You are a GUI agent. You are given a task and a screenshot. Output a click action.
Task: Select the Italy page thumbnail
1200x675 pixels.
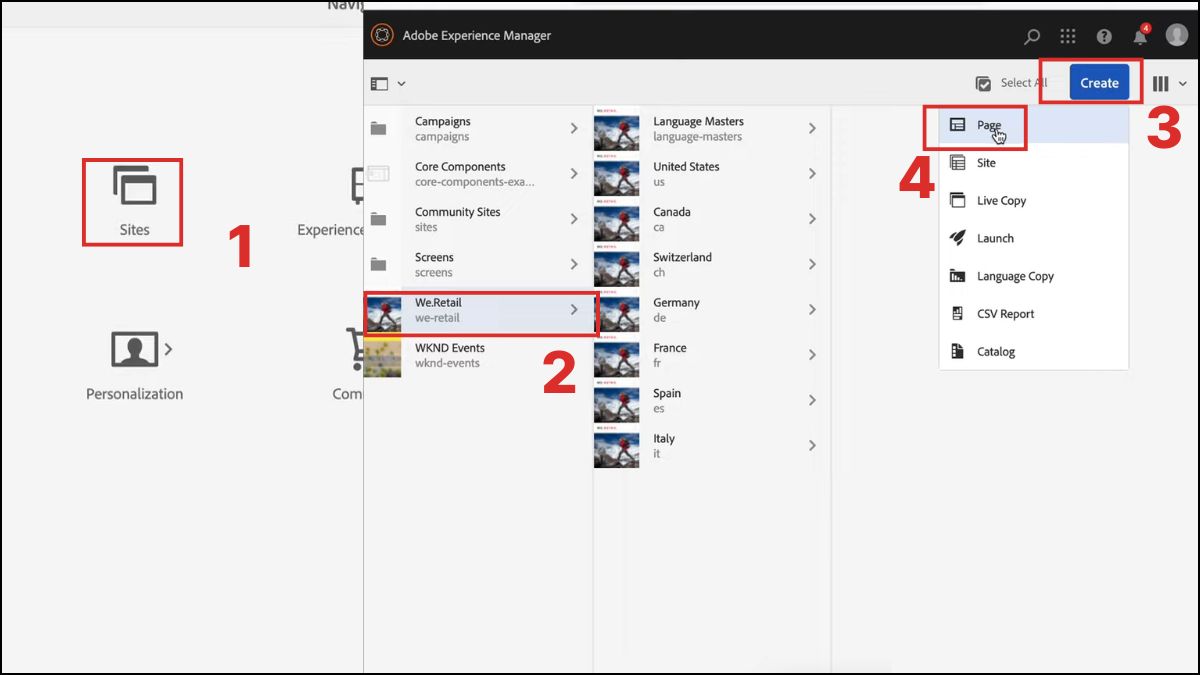(x=616, y=446)
